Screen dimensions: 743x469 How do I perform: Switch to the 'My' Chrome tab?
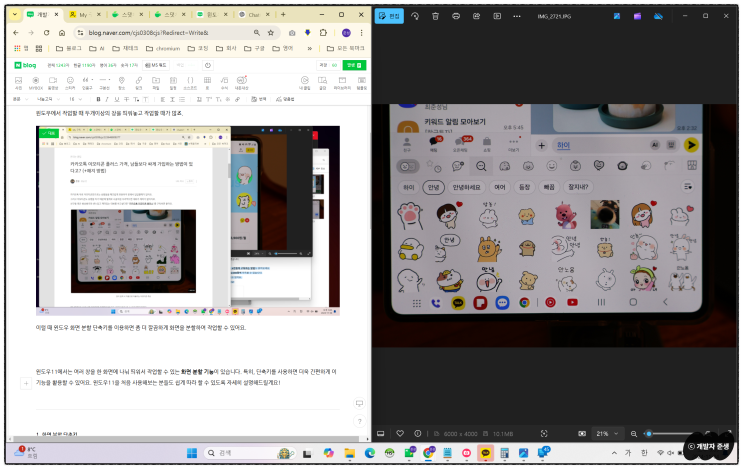85,15
